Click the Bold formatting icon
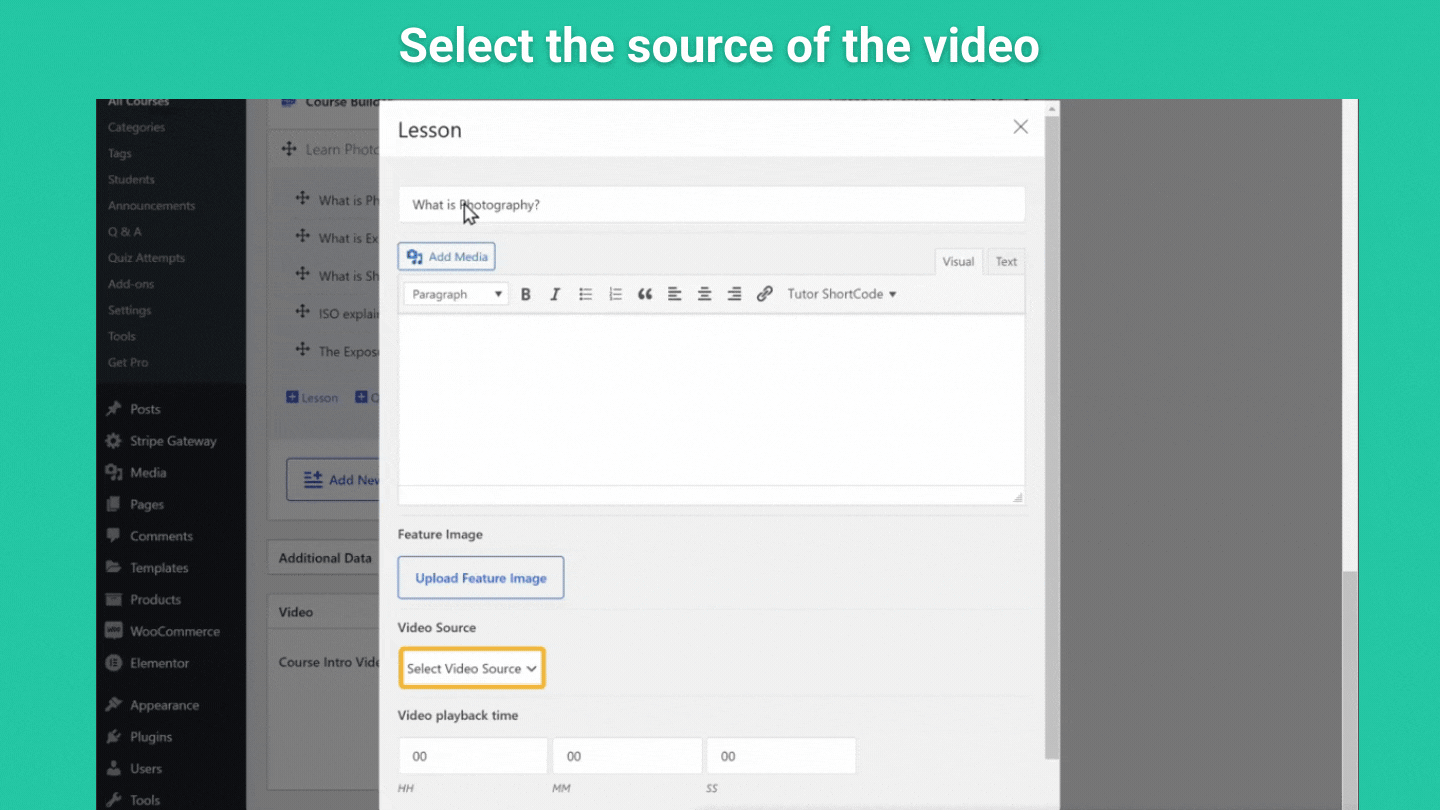The height and width of the screenshot is (810, 1440). coord(526,294)
